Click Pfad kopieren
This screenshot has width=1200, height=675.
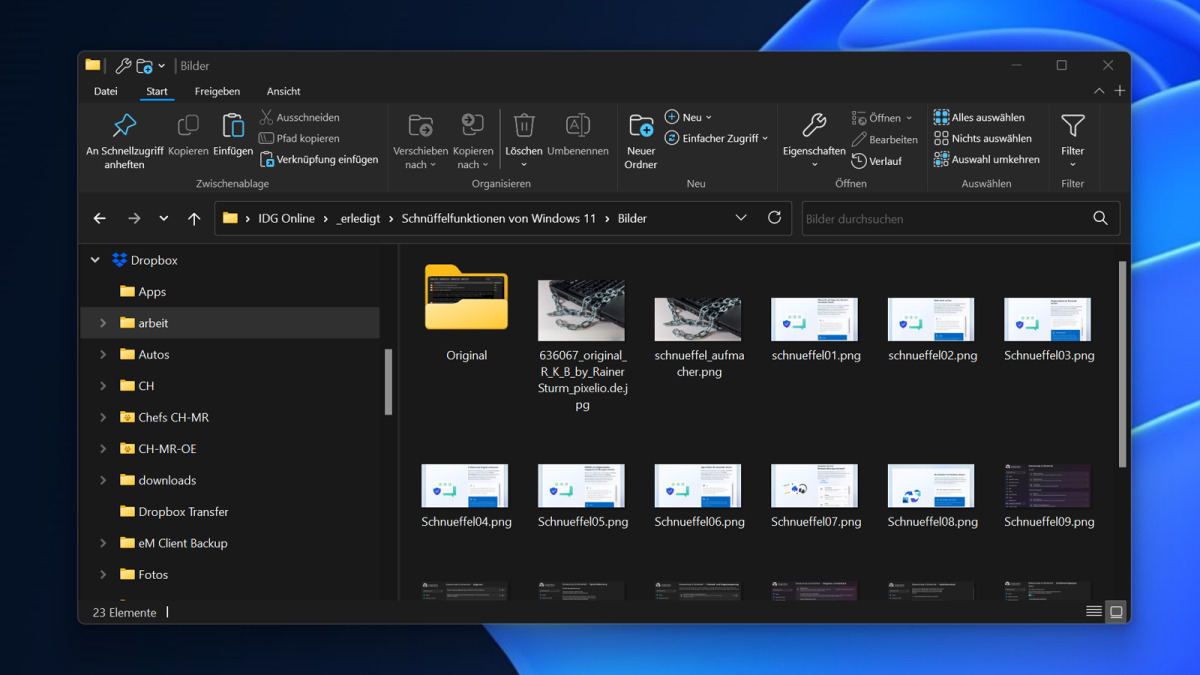(300, 139)
